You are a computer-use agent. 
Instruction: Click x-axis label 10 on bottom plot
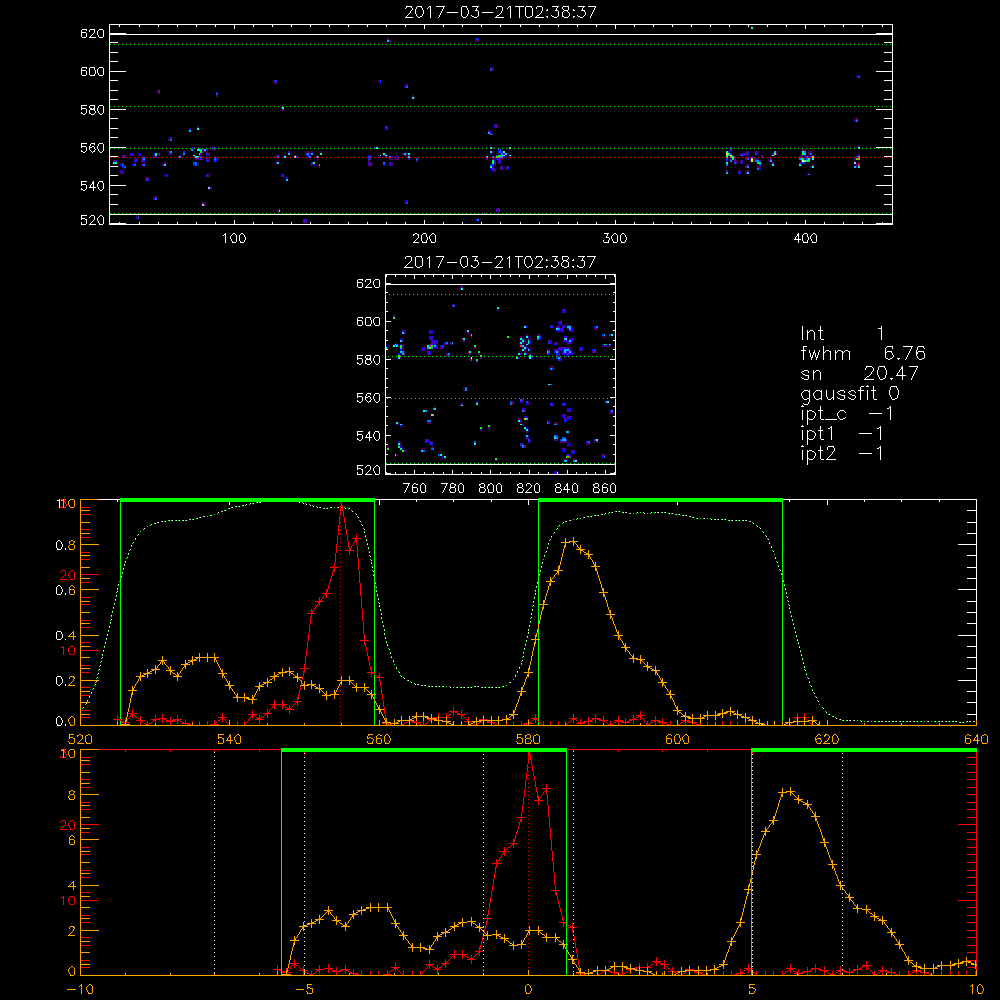[976, 989]
